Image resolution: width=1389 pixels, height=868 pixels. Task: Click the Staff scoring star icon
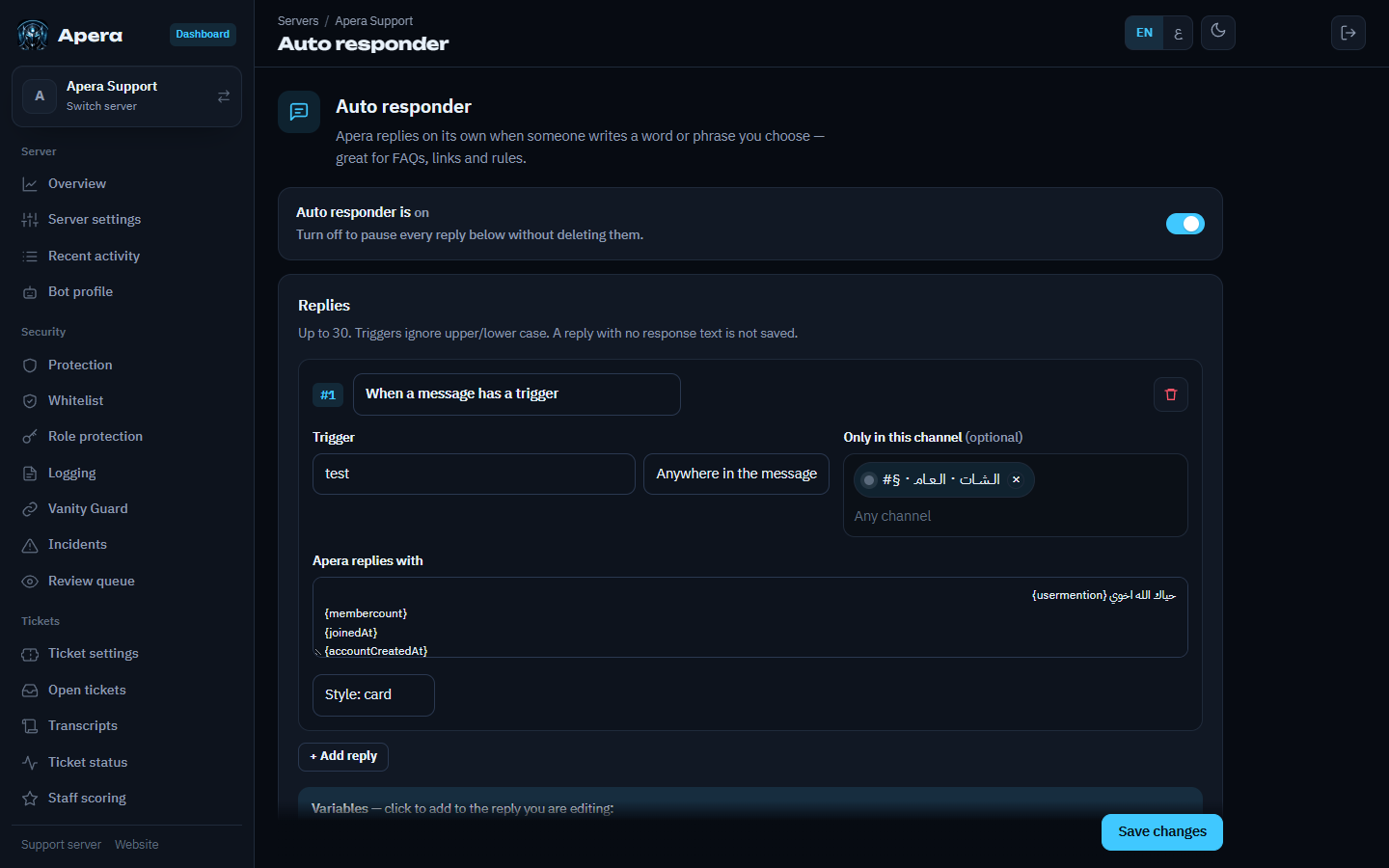30,799
